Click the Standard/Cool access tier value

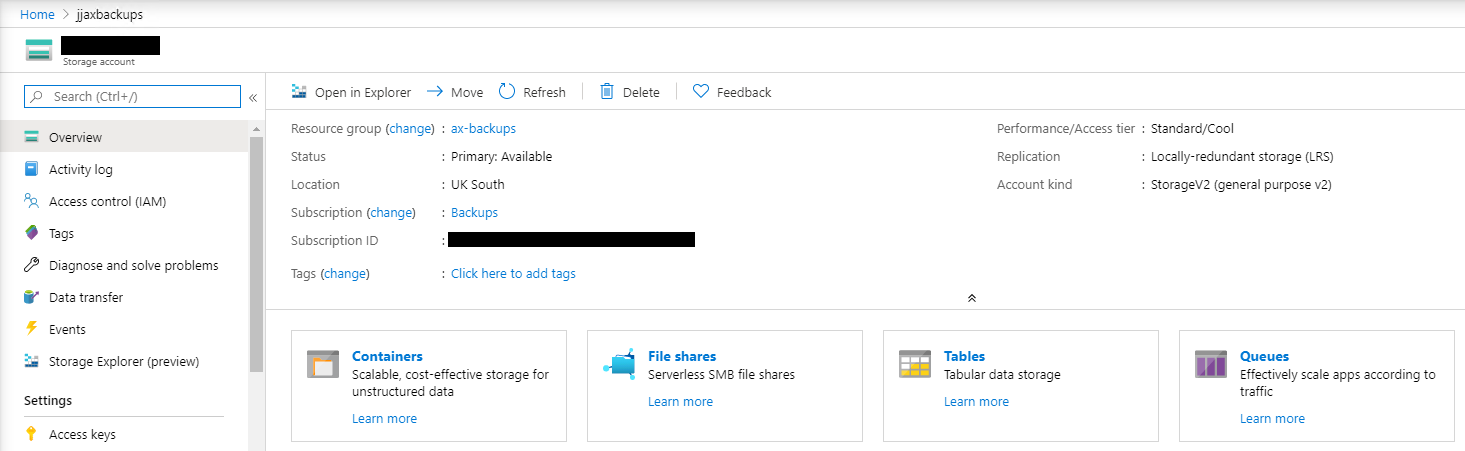pyautogui.click(x=1192, y=128)
